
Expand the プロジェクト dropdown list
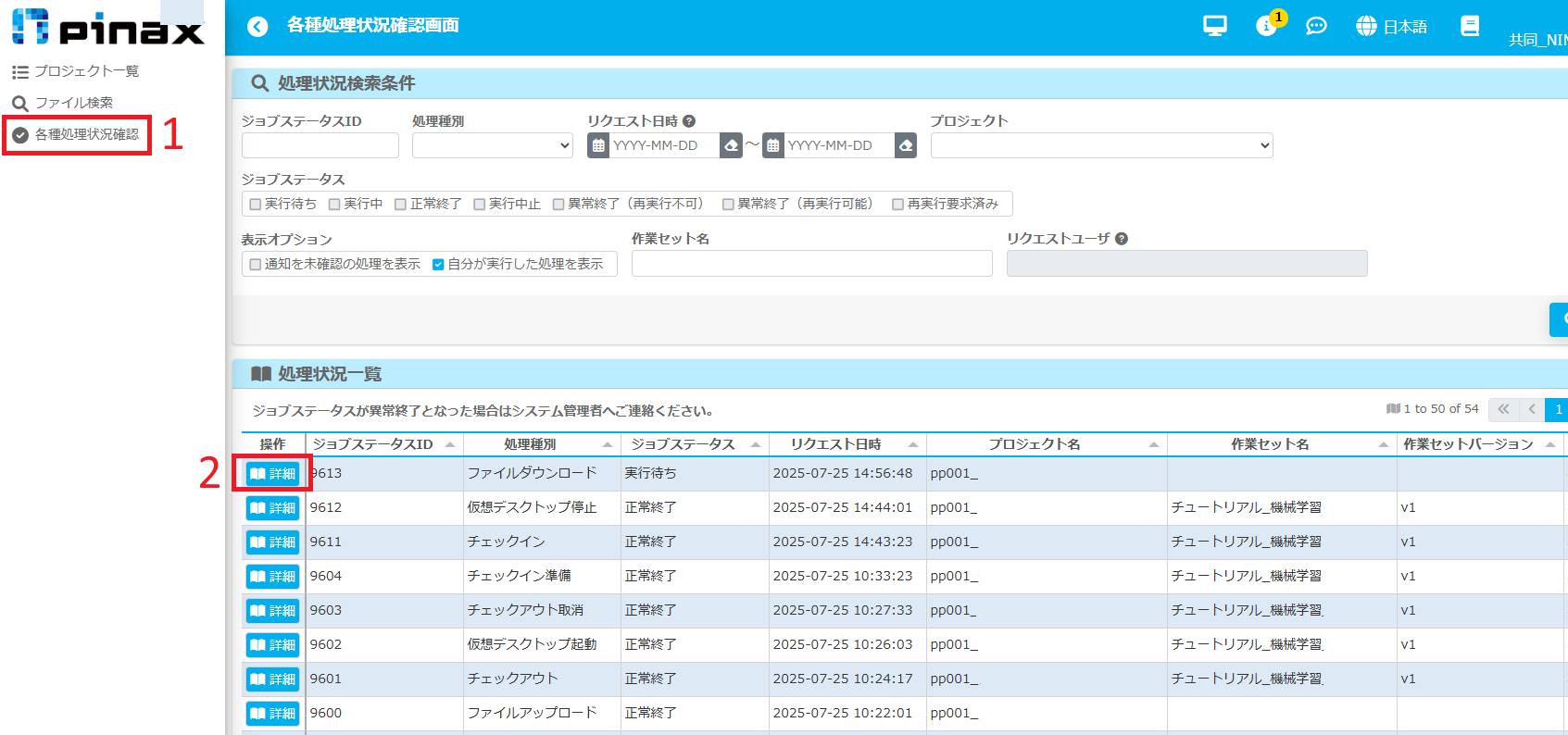[1101, 145]
